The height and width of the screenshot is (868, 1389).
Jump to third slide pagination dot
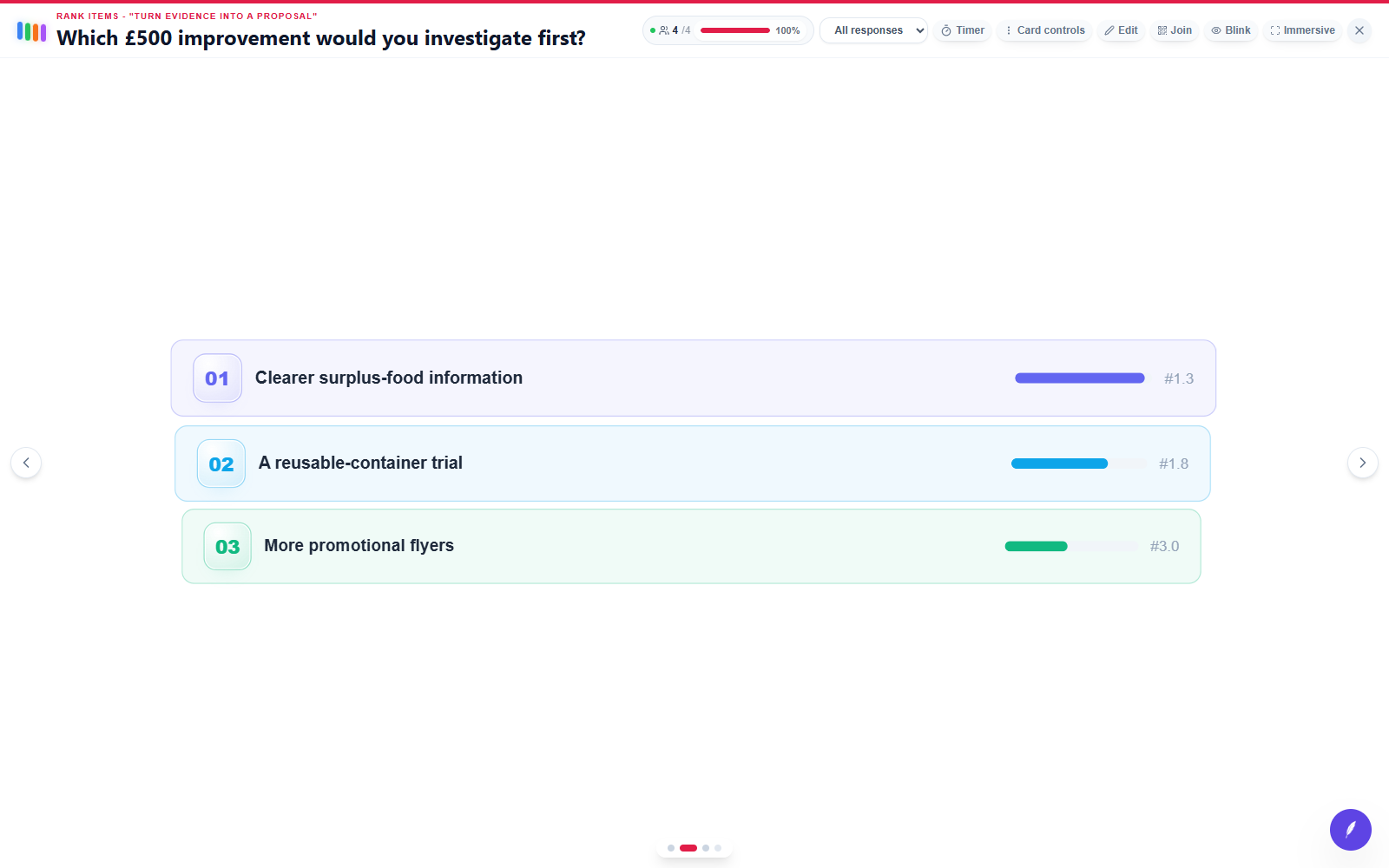click(706, 848)
